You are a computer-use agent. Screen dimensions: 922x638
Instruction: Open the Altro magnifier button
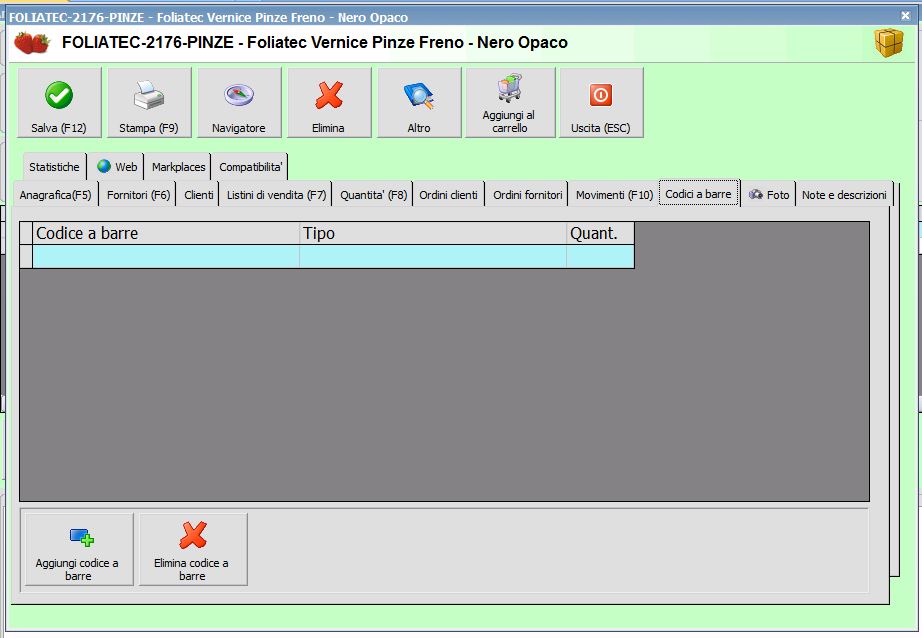[x=419, y=102]
